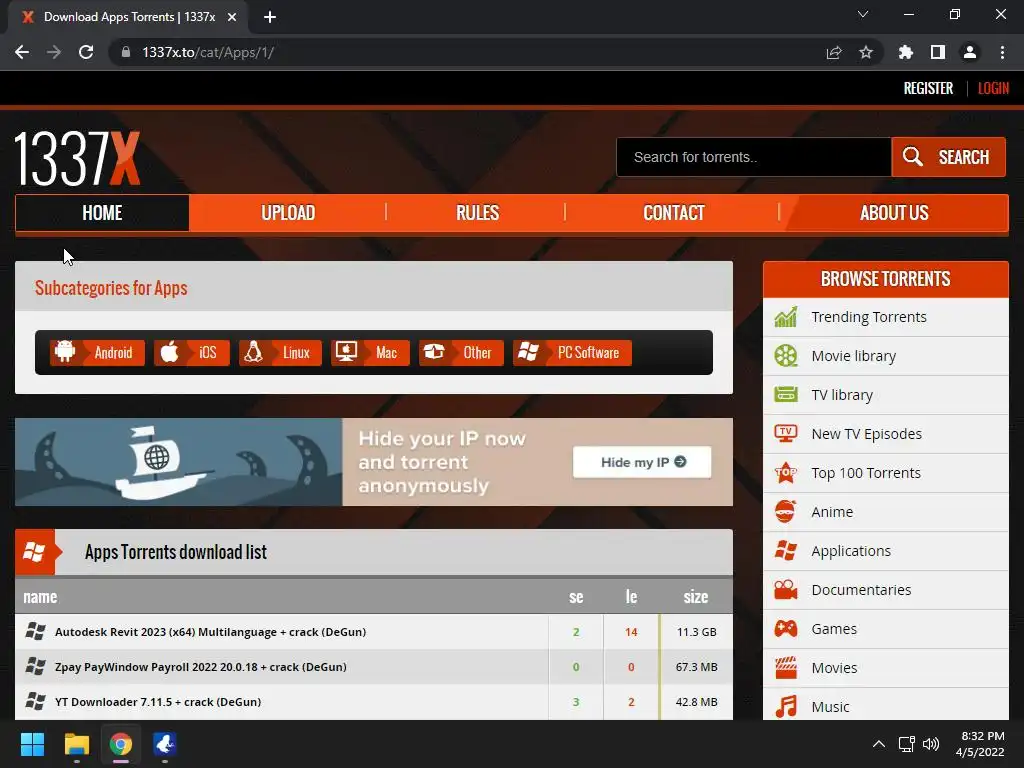Click the Search for torrents input field

point(754,157)
